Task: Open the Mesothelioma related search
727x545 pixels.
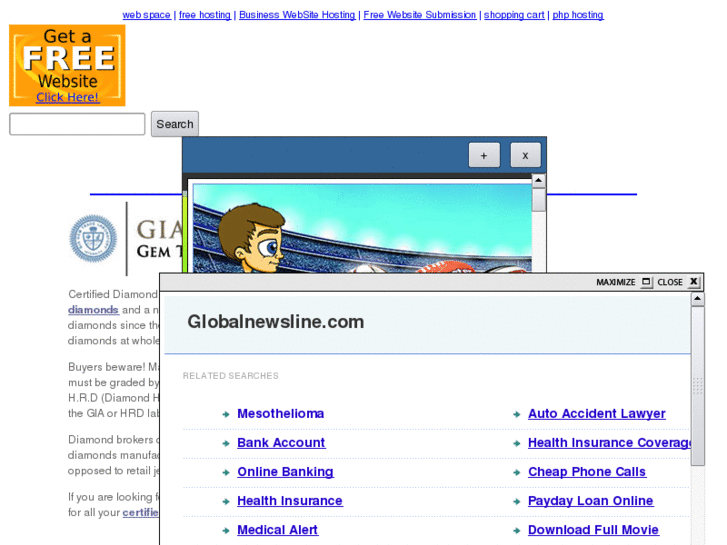Action: (281, 413)
